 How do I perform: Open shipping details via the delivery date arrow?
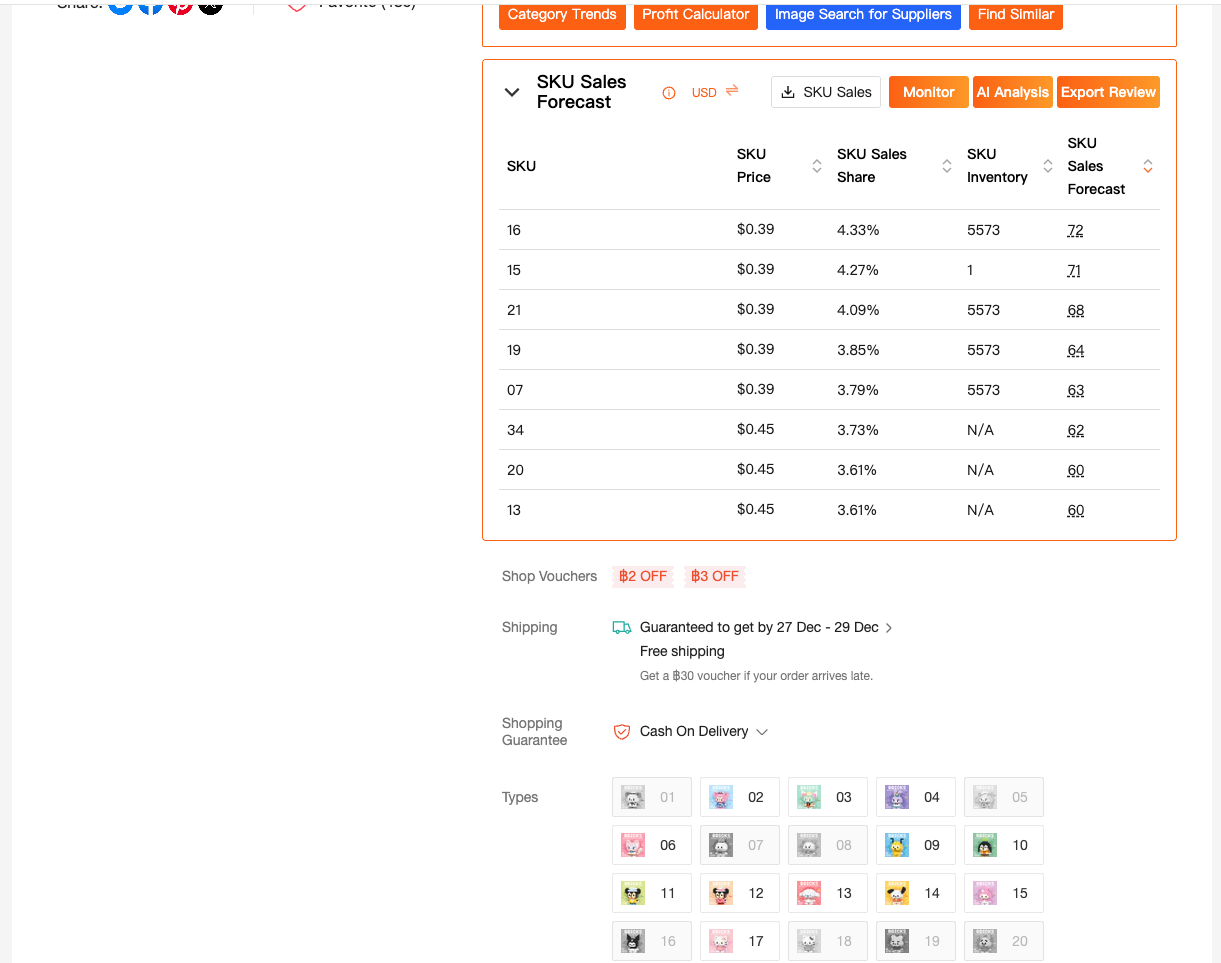tap(889, 628)
